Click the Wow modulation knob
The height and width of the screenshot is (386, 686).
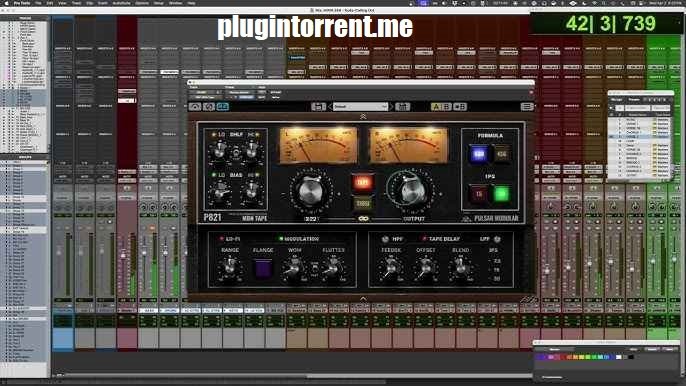click(294, 267)
